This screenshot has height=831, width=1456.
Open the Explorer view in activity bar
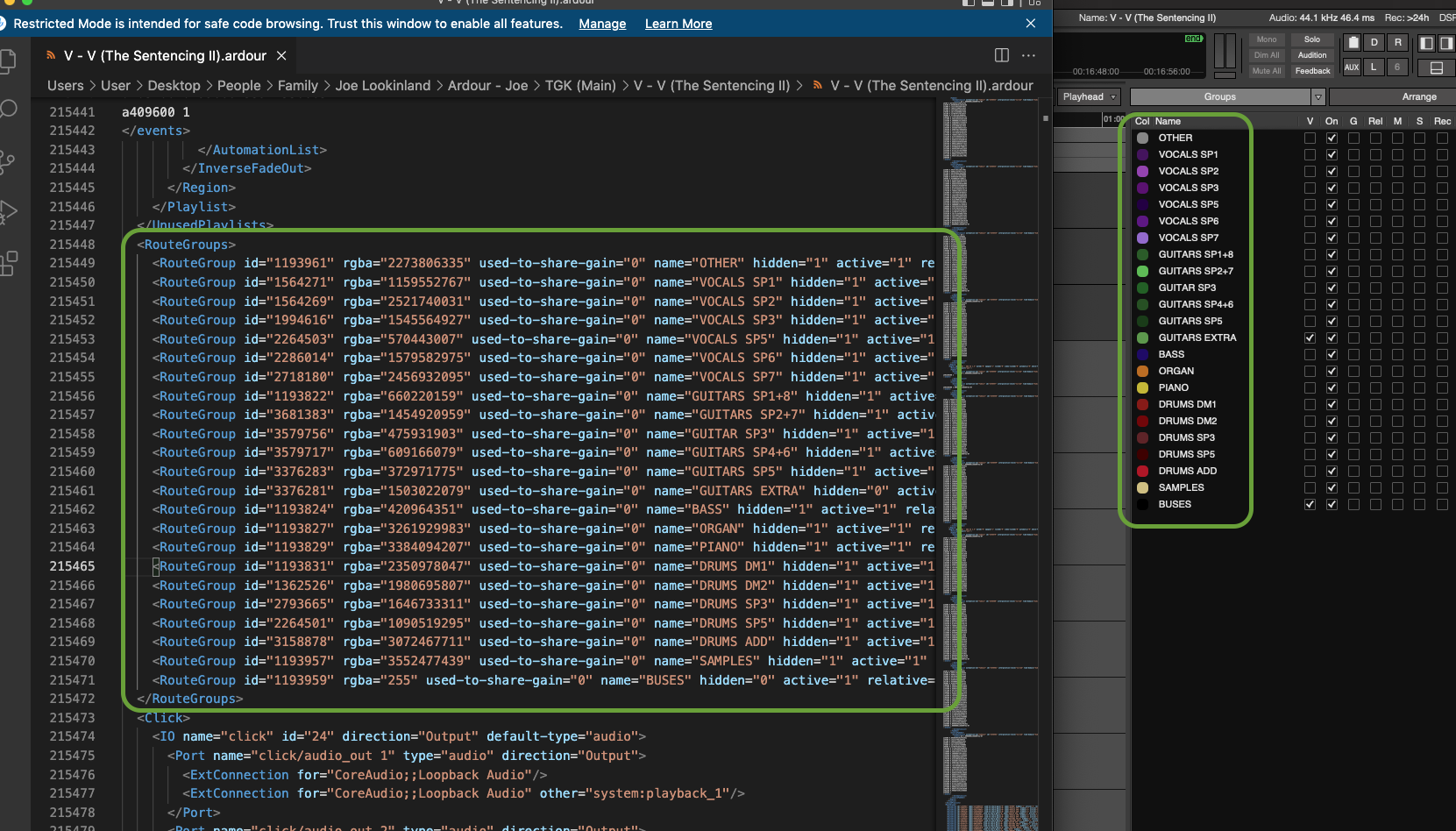[x=8, y=60]
